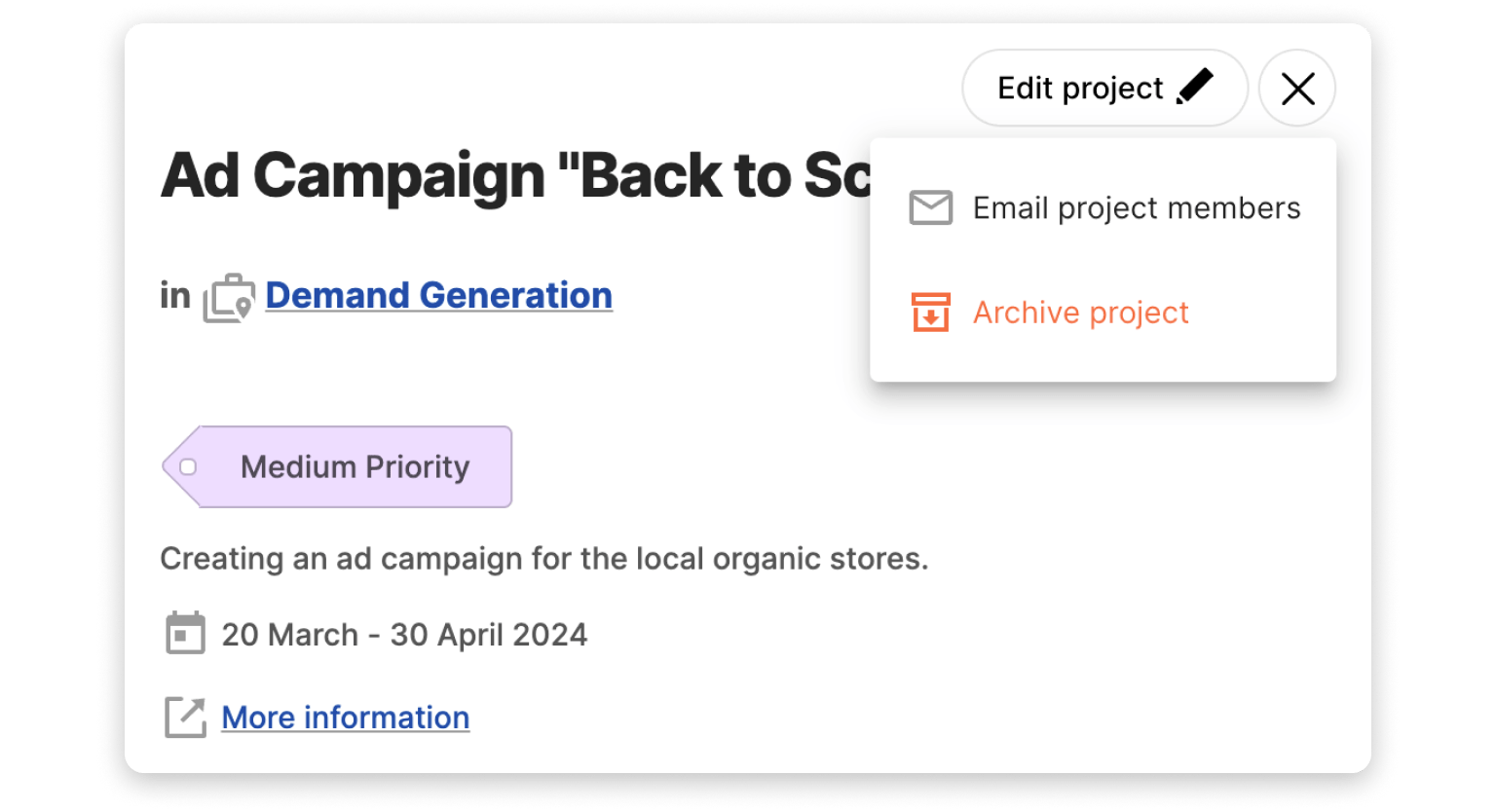This screenshot has height=812, width=1496.
Task: Open the Demand Generation portfolio link
Action: point(438,295)
